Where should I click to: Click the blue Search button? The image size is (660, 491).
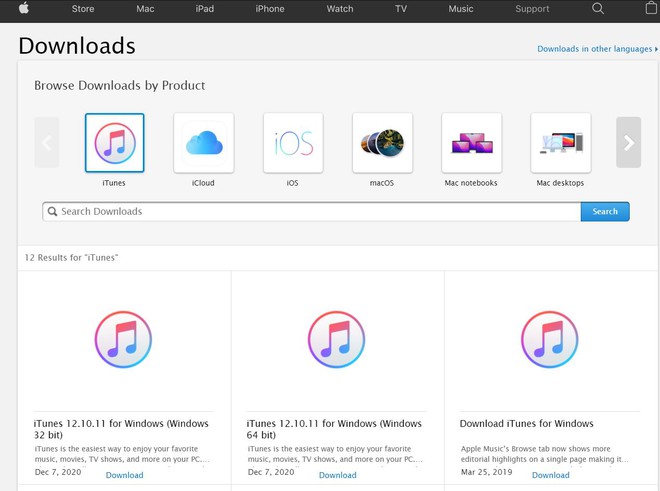click(x=605, y=211)
